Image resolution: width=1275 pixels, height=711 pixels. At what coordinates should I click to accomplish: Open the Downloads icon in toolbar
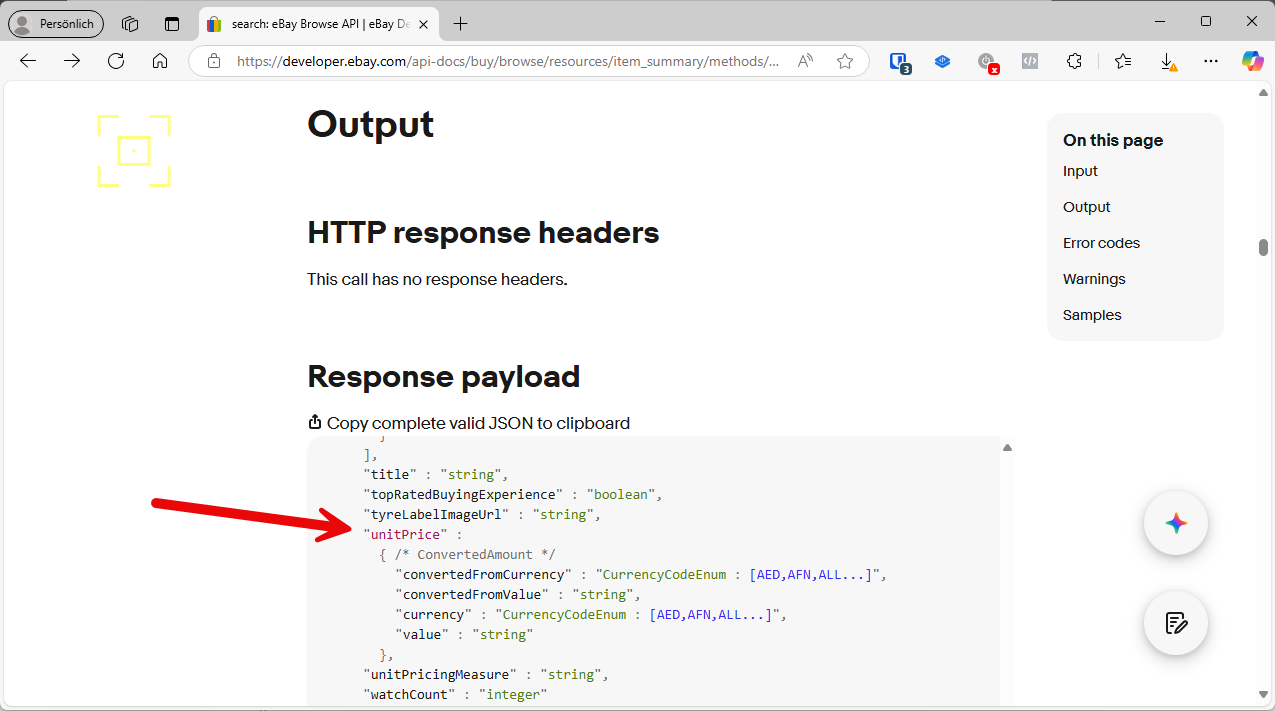1167,61
